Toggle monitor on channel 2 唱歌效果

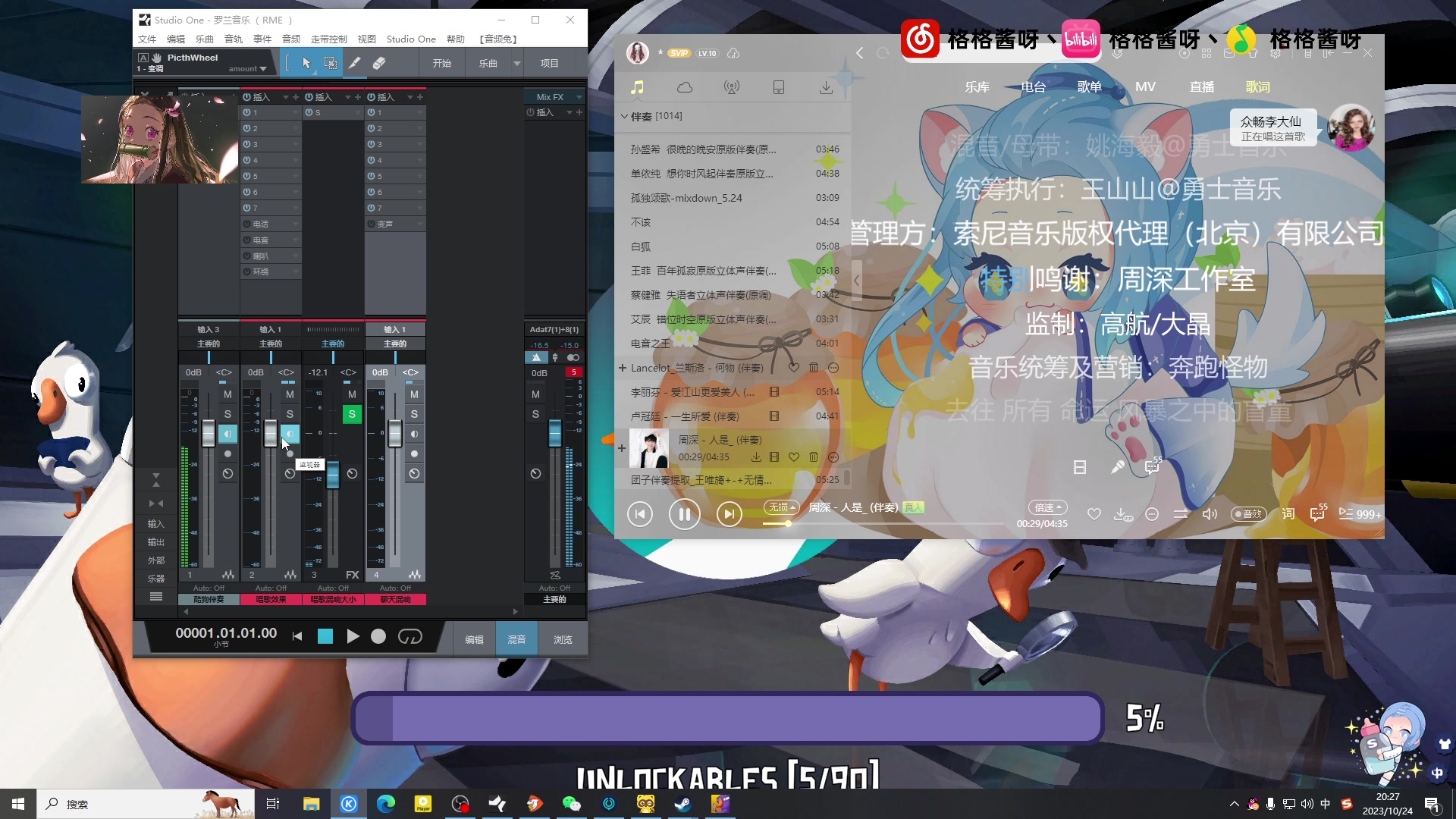click(x=290, y=434)
